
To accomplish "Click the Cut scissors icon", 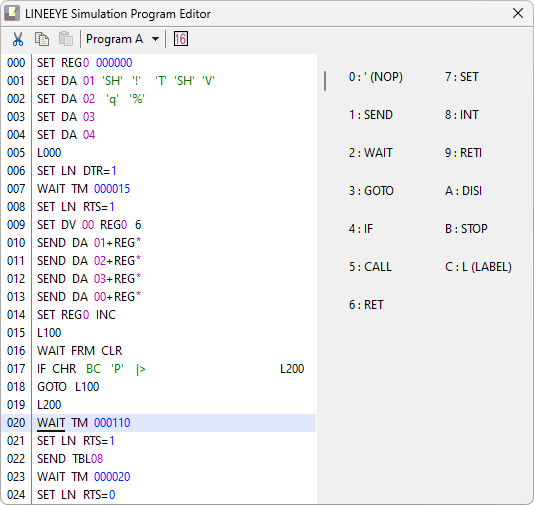I will coord(18,39).
